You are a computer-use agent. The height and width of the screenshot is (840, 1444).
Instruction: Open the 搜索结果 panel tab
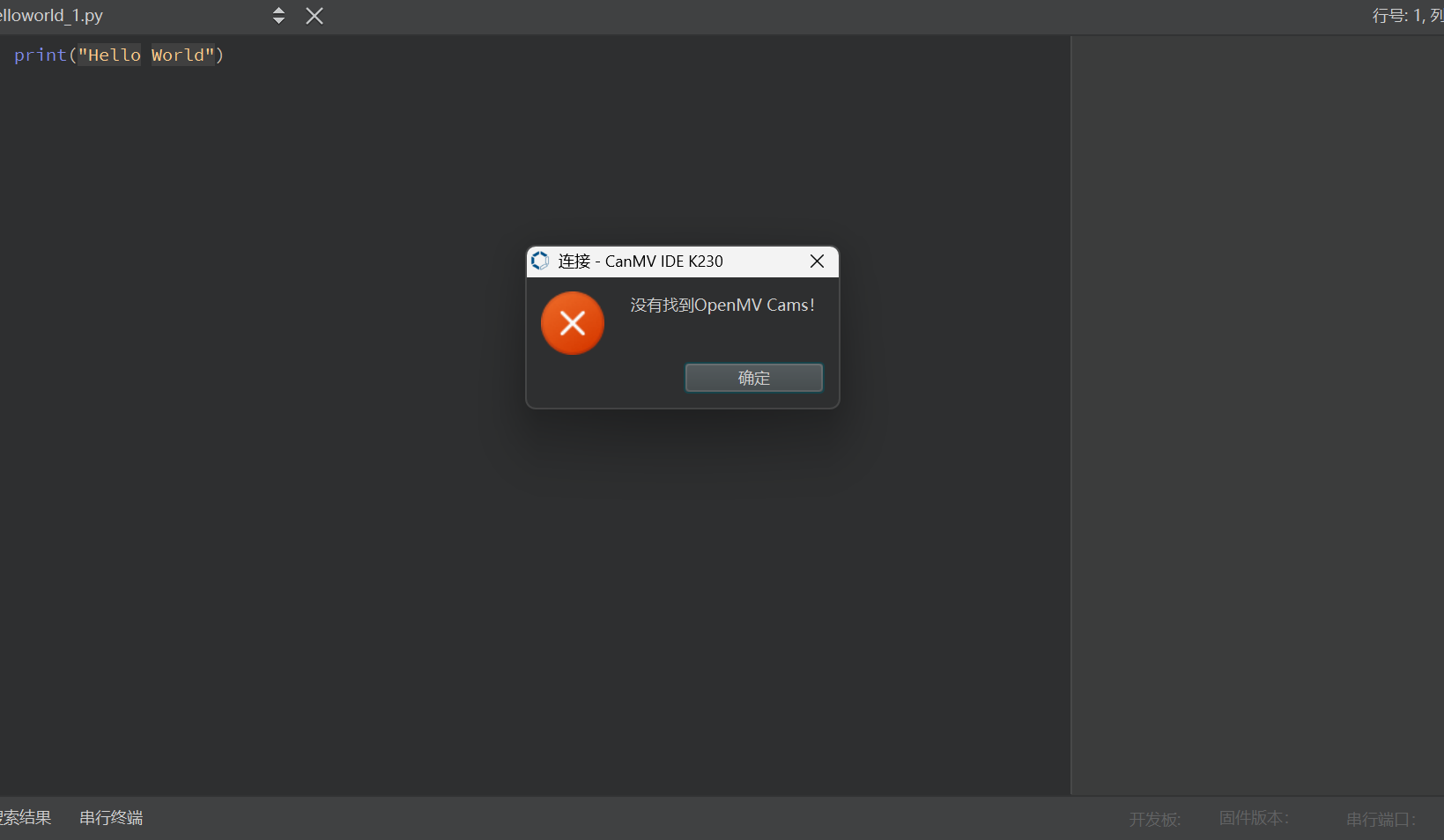[25, 818]
